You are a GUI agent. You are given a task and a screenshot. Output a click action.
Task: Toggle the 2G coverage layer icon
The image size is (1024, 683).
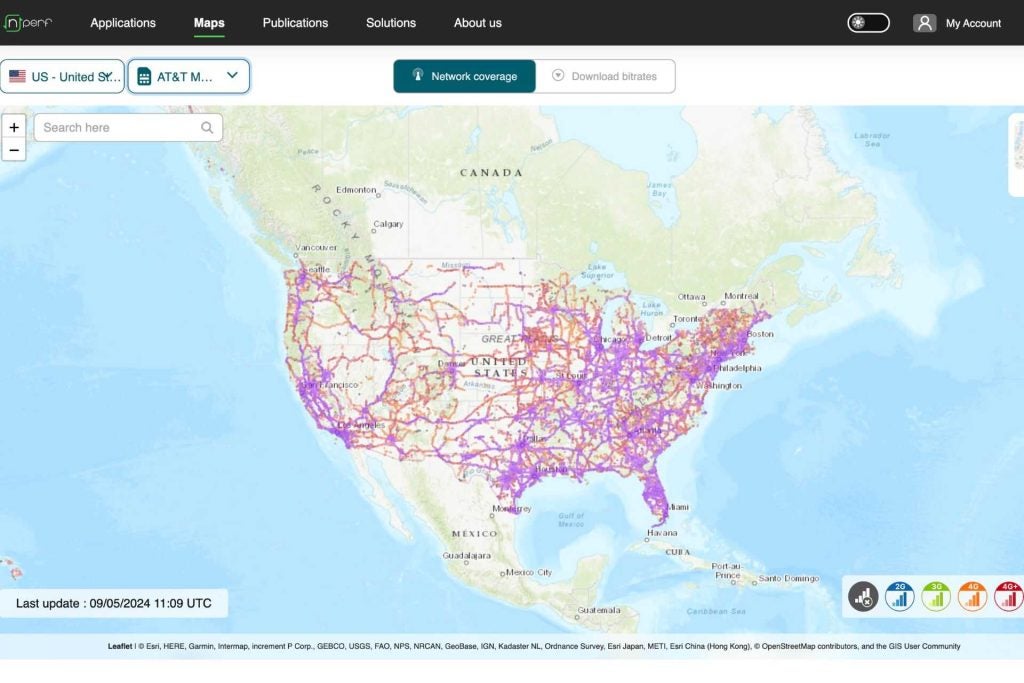(x=900, y=597)
